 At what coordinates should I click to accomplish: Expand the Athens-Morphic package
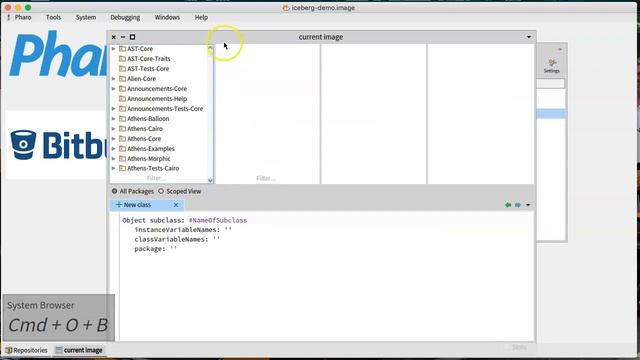tap(113, 158)
